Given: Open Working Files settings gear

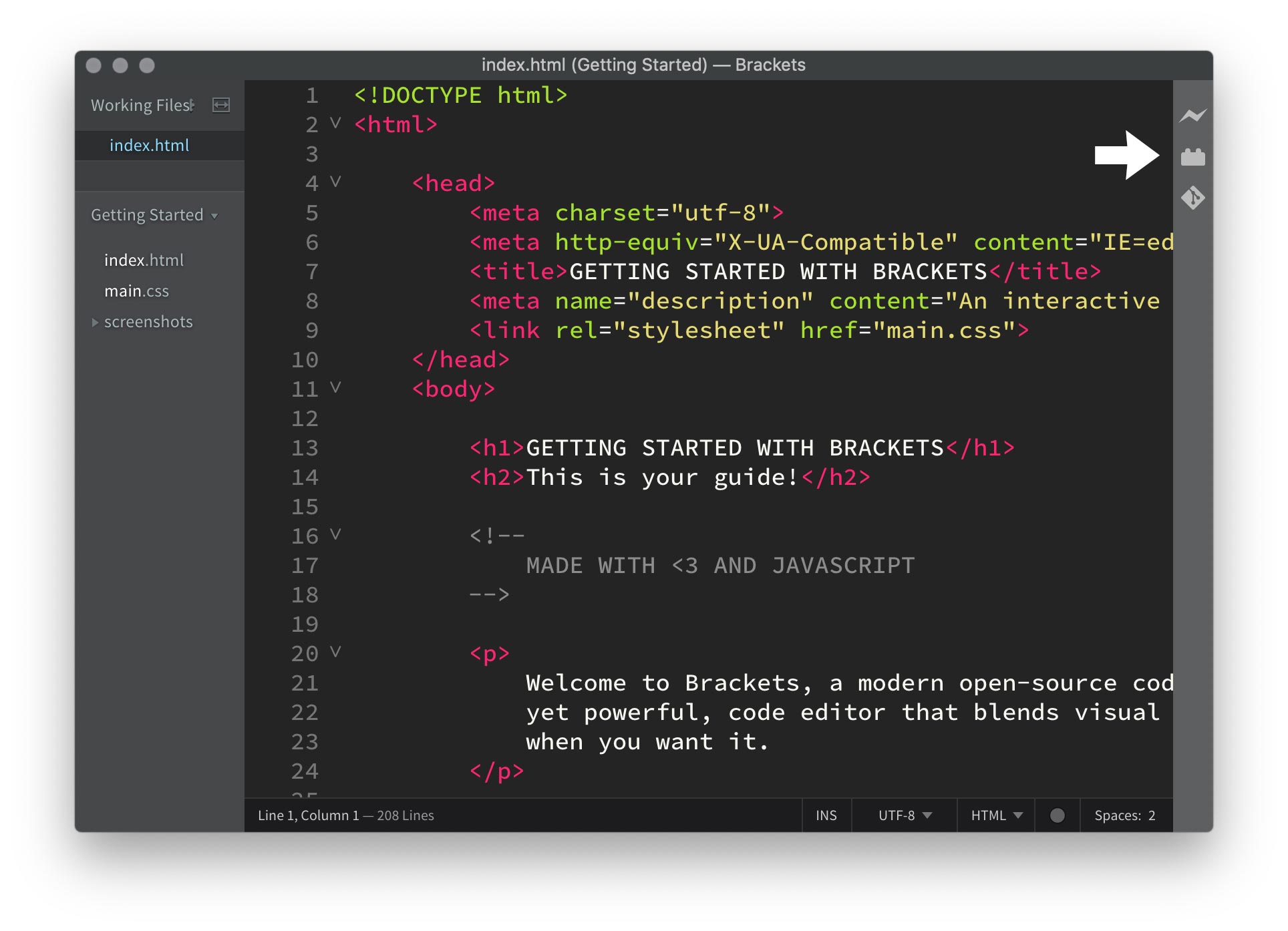Looking at the screenshot, I should click(192, 105).
